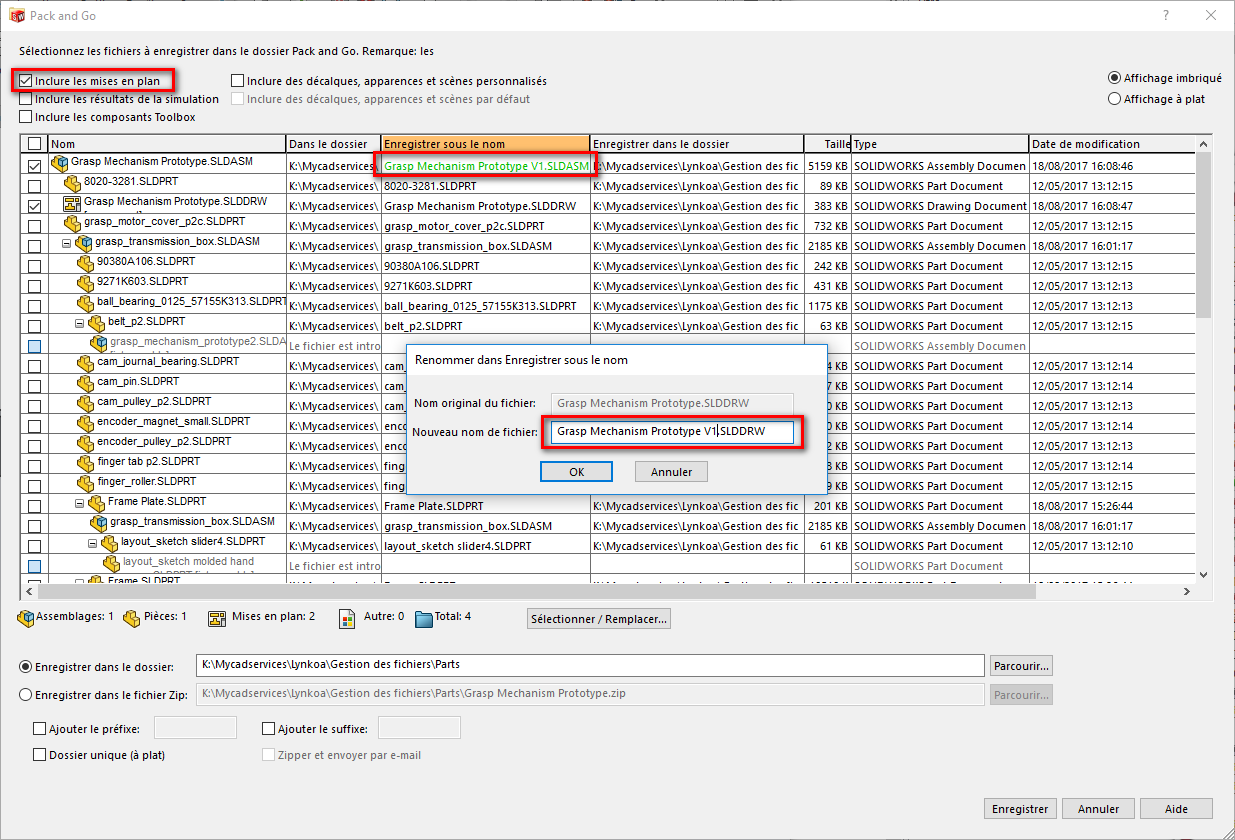The height and width of the screenshot is (840, 1235).
Task: Choose Enregistrer dans le dossier option
Action: pos(26,666)
